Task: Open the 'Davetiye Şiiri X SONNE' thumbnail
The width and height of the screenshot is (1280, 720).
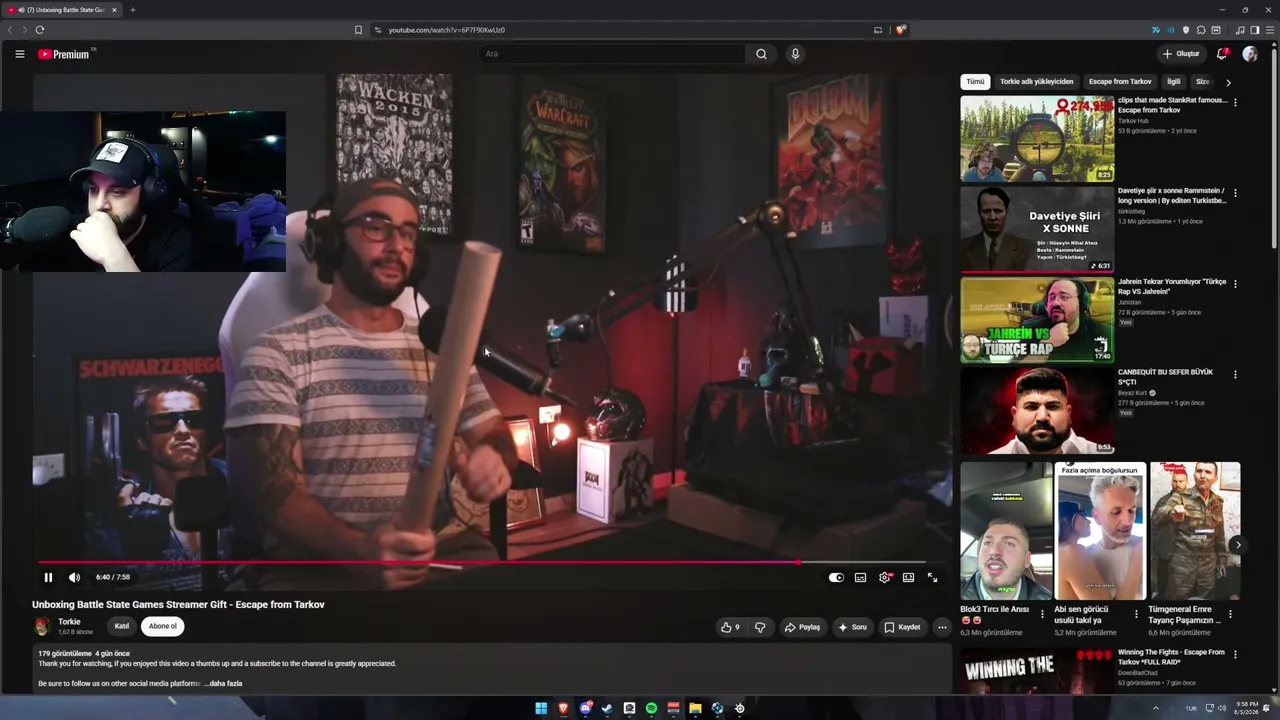Action: click(1037, 229)
